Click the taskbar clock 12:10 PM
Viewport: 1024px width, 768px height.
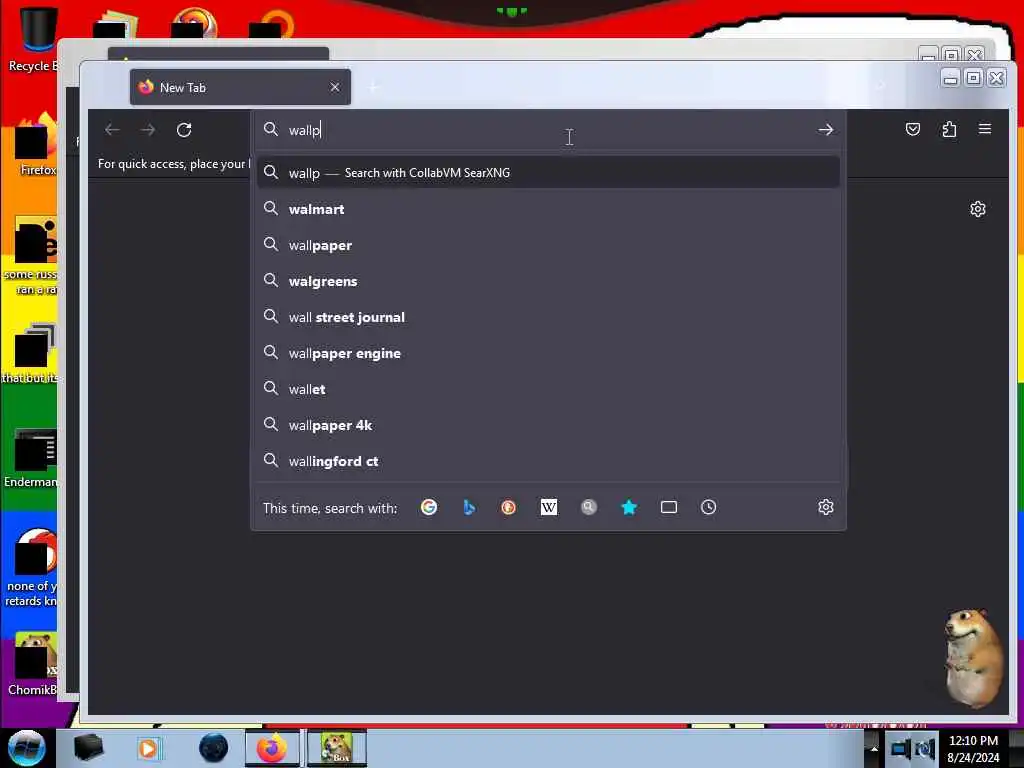point(973,748)
